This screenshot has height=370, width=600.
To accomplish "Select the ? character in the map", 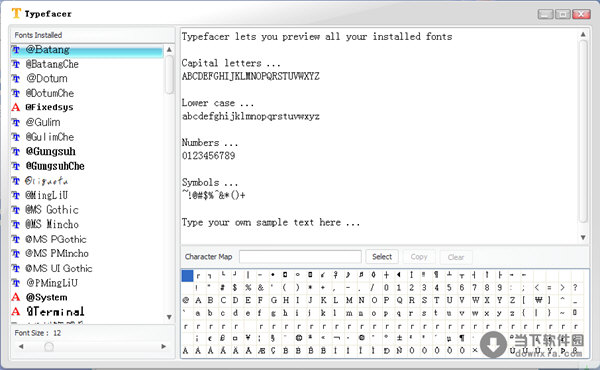I will coord(575,288).
